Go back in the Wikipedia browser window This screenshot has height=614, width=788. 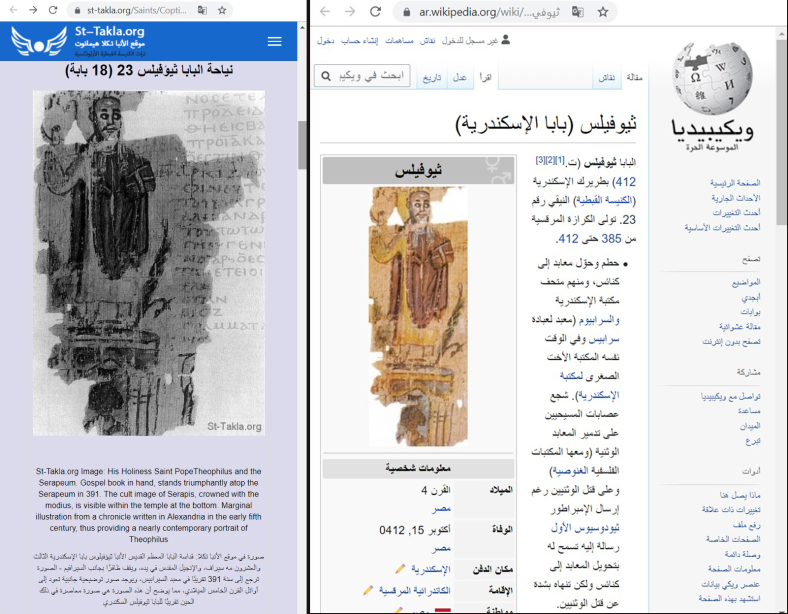pyautogui.click(x=325, y=12)
